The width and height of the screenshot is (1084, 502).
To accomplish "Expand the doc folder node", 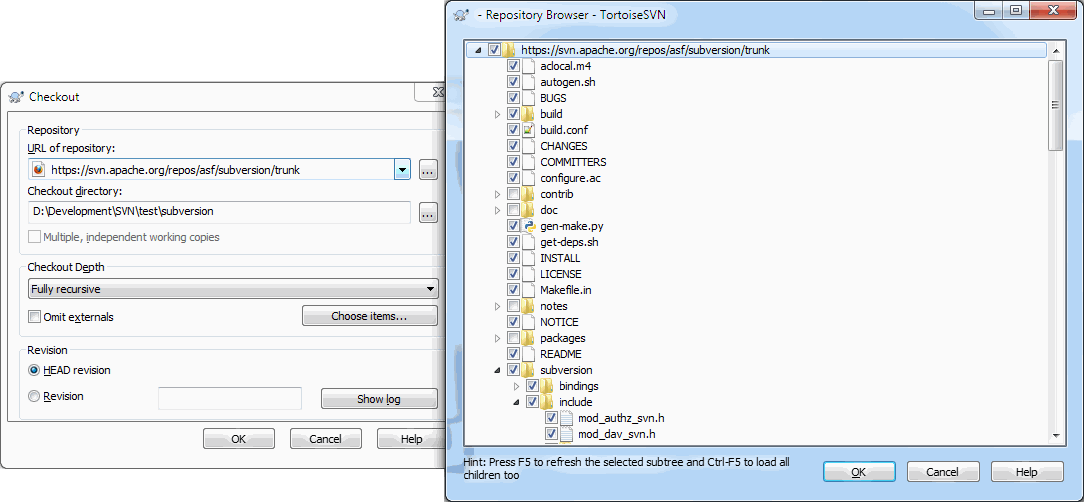I will pyautogui.click(x=497, y=210).
